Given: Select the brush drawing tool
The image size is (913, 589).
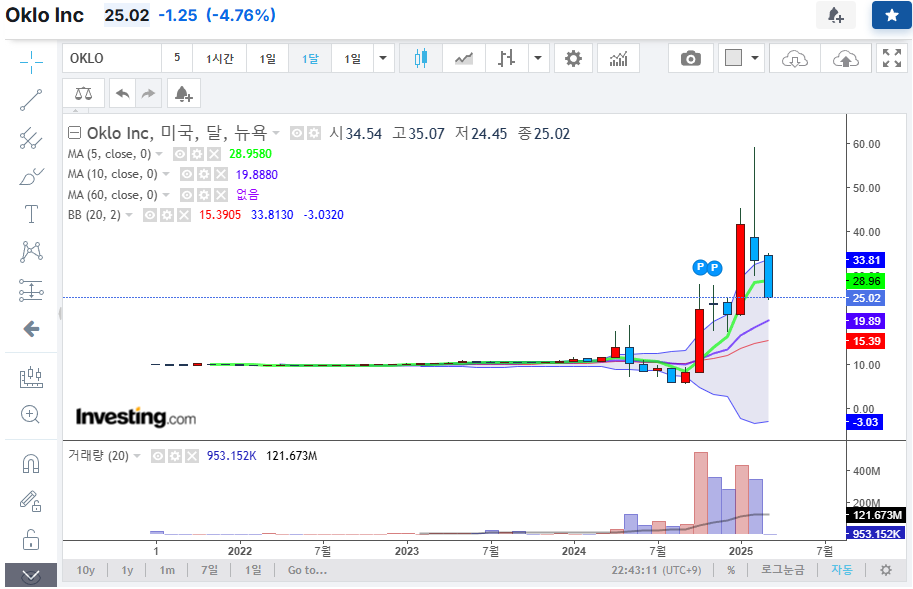Looking at the screenshot, I should 31,176.
